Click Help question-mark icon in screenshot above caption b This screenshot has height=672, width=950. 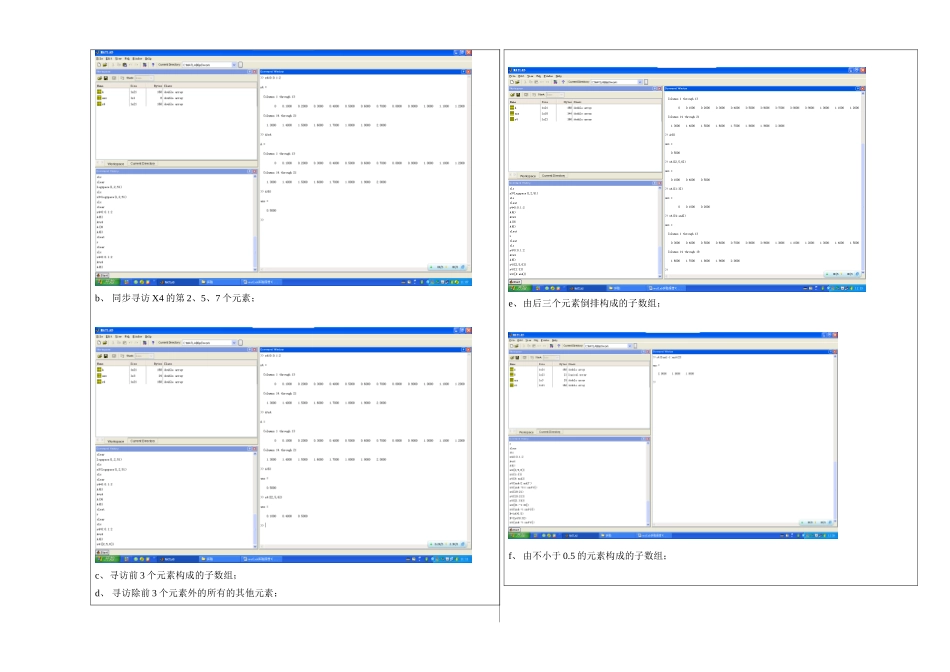click(x=153, y=65)
